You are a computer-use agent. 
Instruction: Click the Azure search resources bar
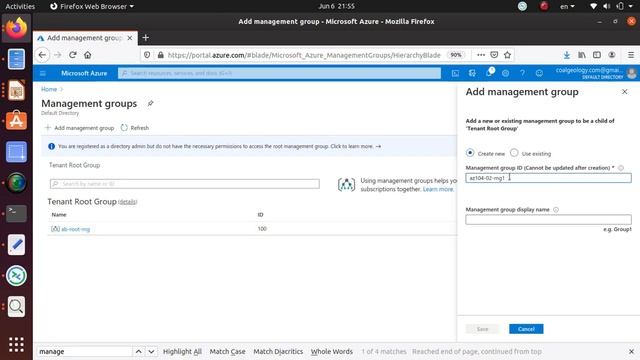pyautogui.click(x=279, y=73)
